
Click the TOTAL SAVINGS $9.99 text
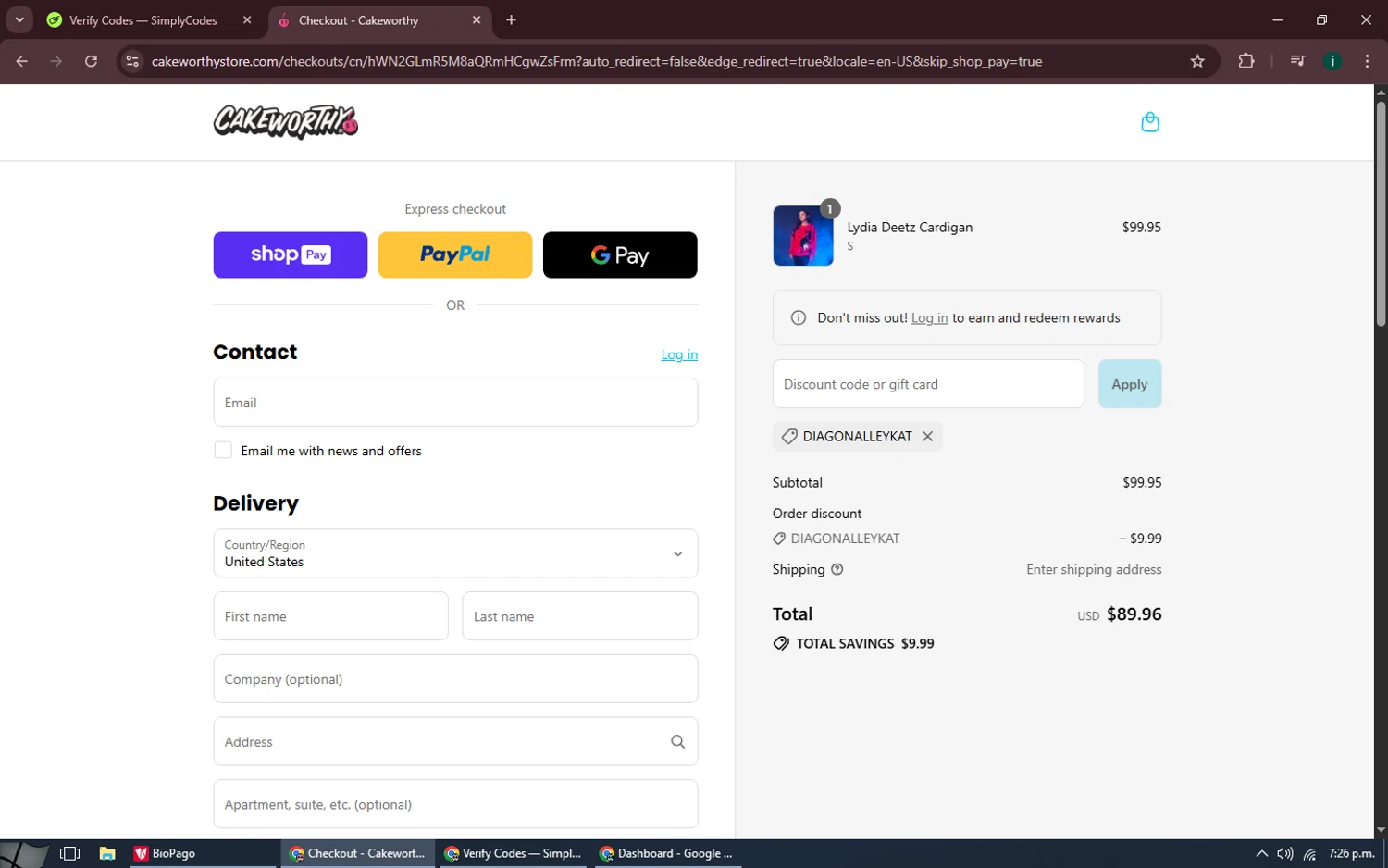(865, 643)
